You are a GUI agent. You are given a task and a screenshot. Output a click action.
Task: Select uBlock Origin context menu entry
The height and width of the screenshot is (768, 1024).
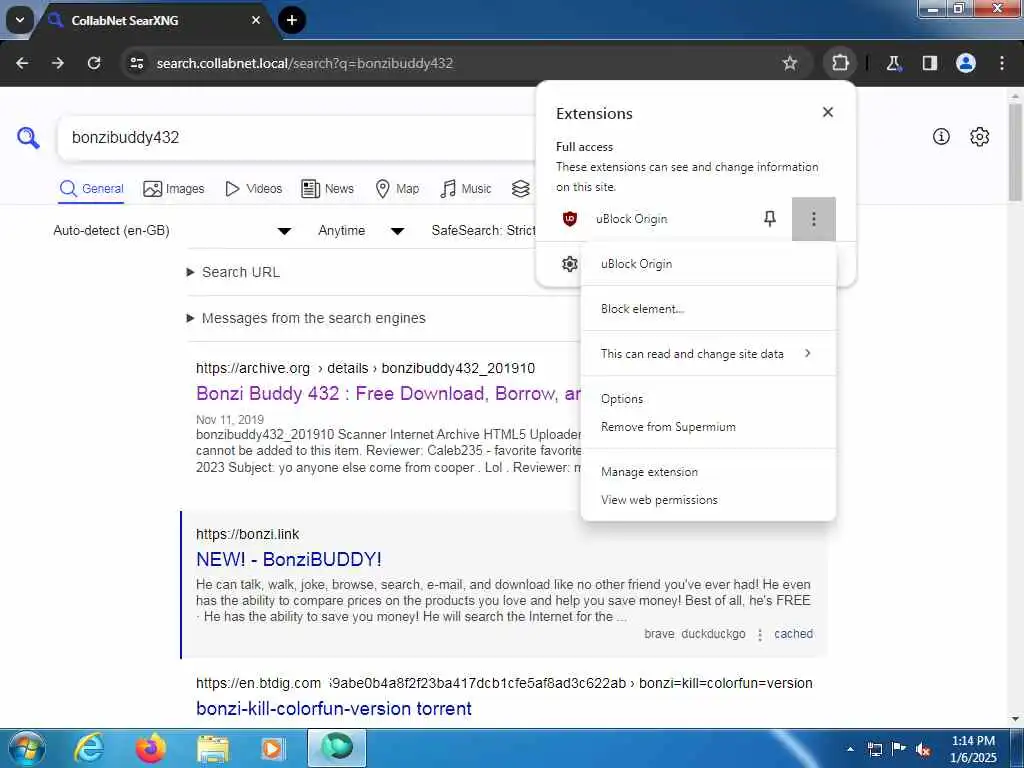click(708, 264)
